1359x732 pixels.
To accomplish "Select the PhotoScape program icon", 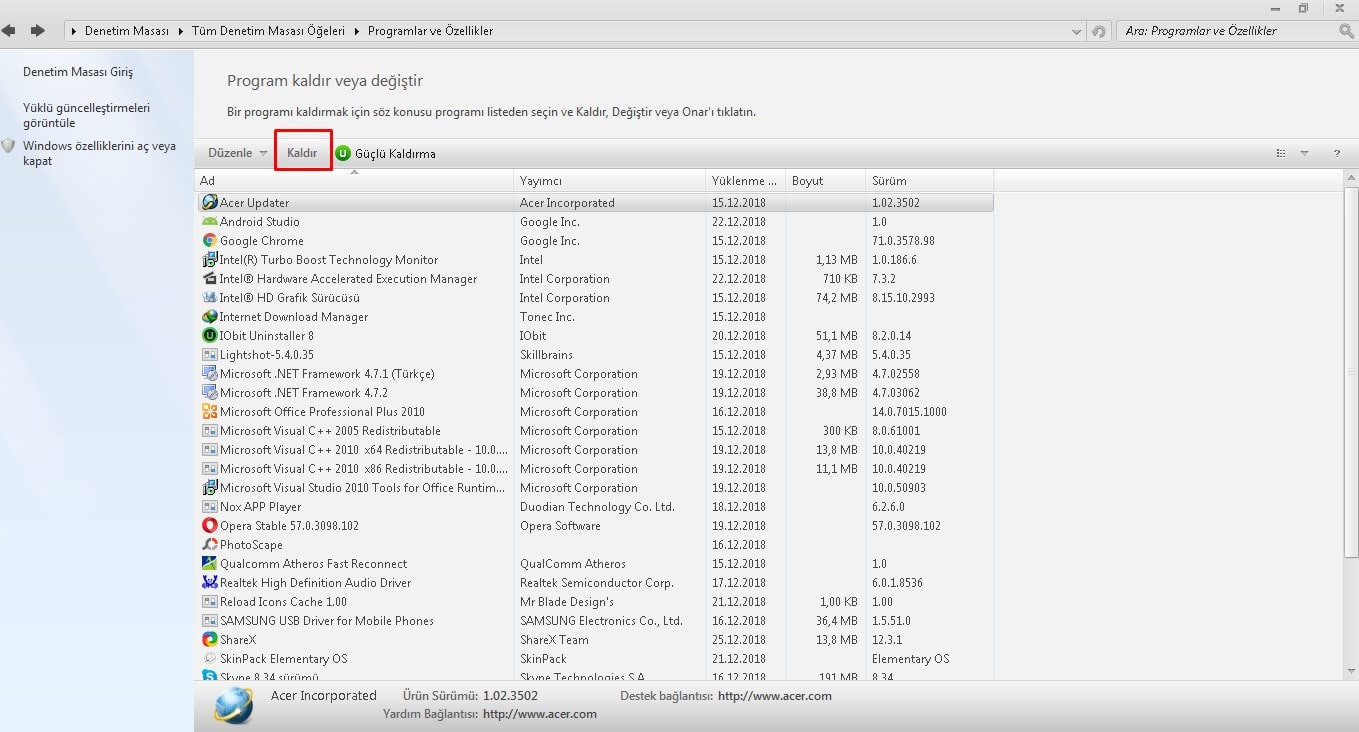I will [209, 545].
